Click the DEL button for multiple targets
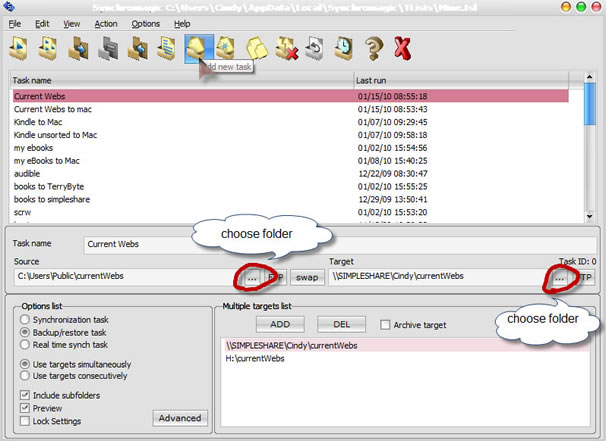This screenshot has width=606, height=441. coord(342,324)
